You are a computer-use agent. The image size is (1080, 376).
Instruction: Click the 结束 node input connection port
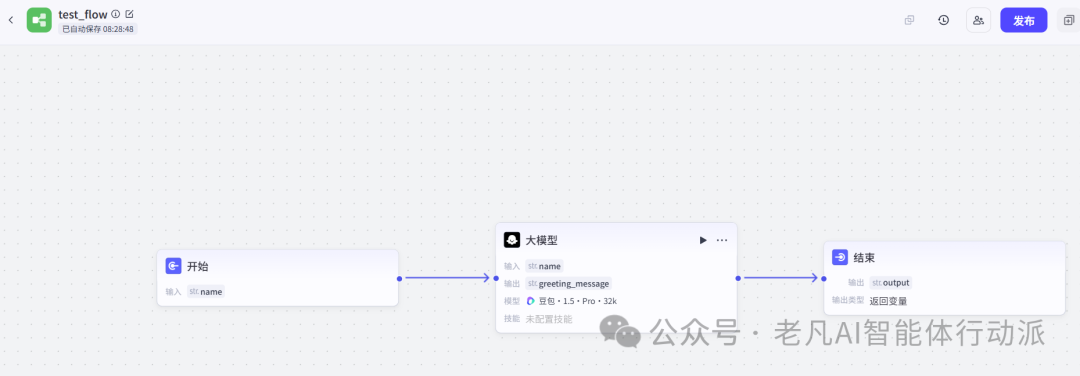tap(824, 278)
